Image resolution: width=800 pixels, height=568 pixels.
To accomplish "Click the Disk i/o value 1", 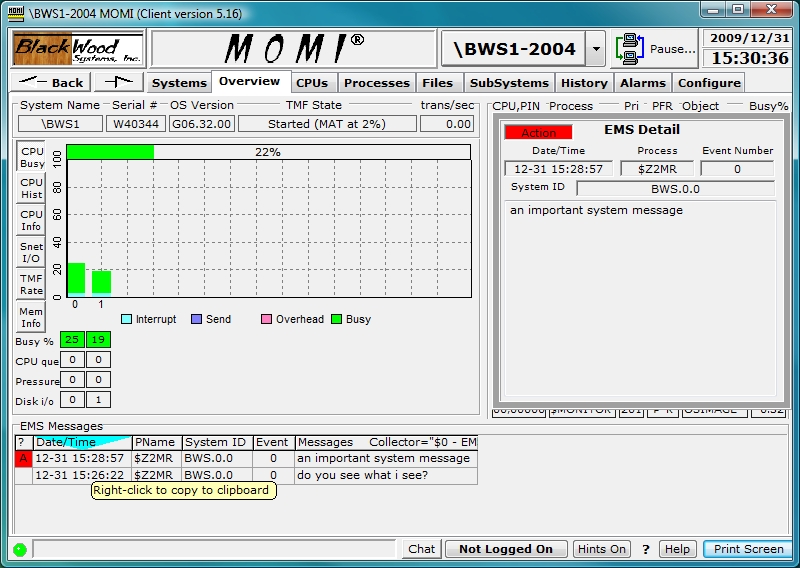I will (98, 400).
